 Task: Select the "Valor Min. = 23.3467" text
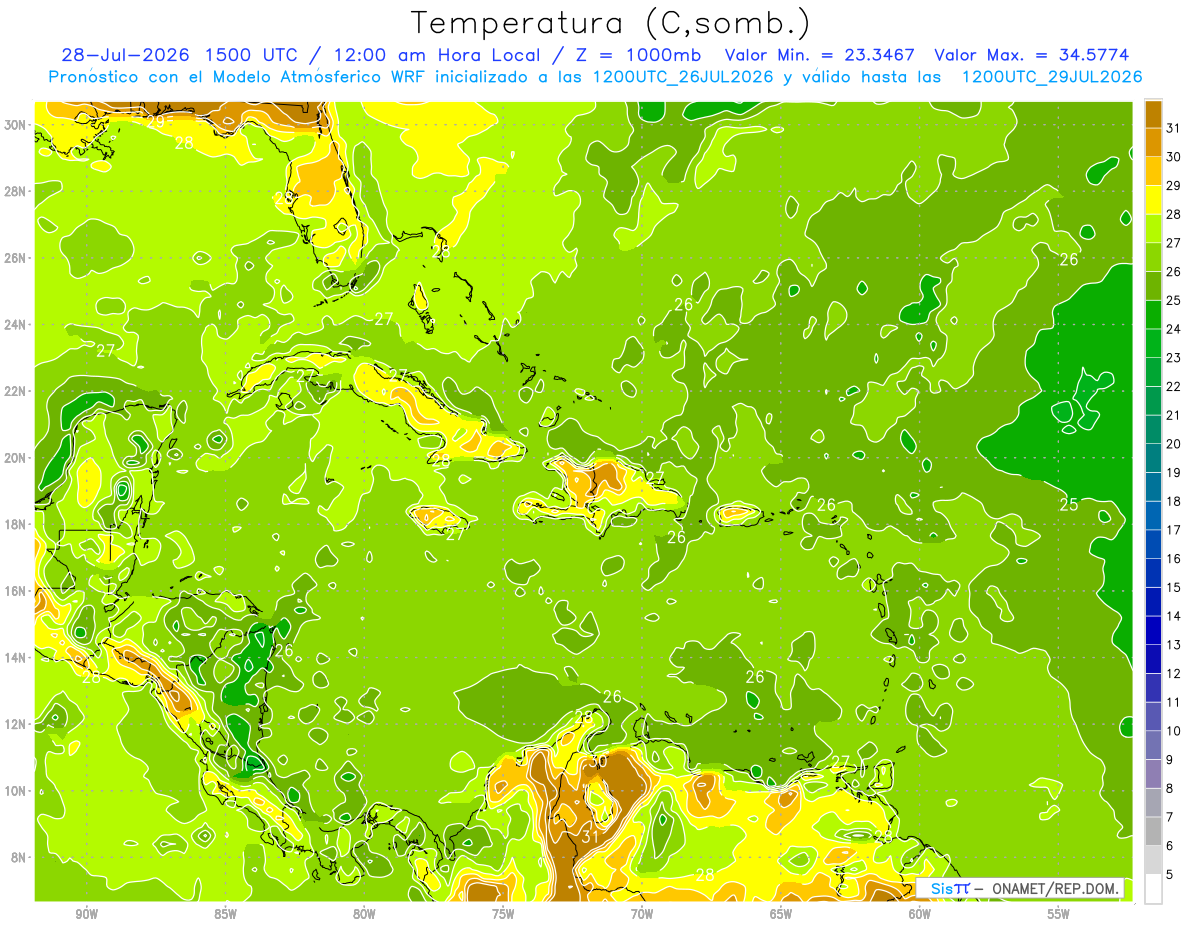[x=820, y=55]
